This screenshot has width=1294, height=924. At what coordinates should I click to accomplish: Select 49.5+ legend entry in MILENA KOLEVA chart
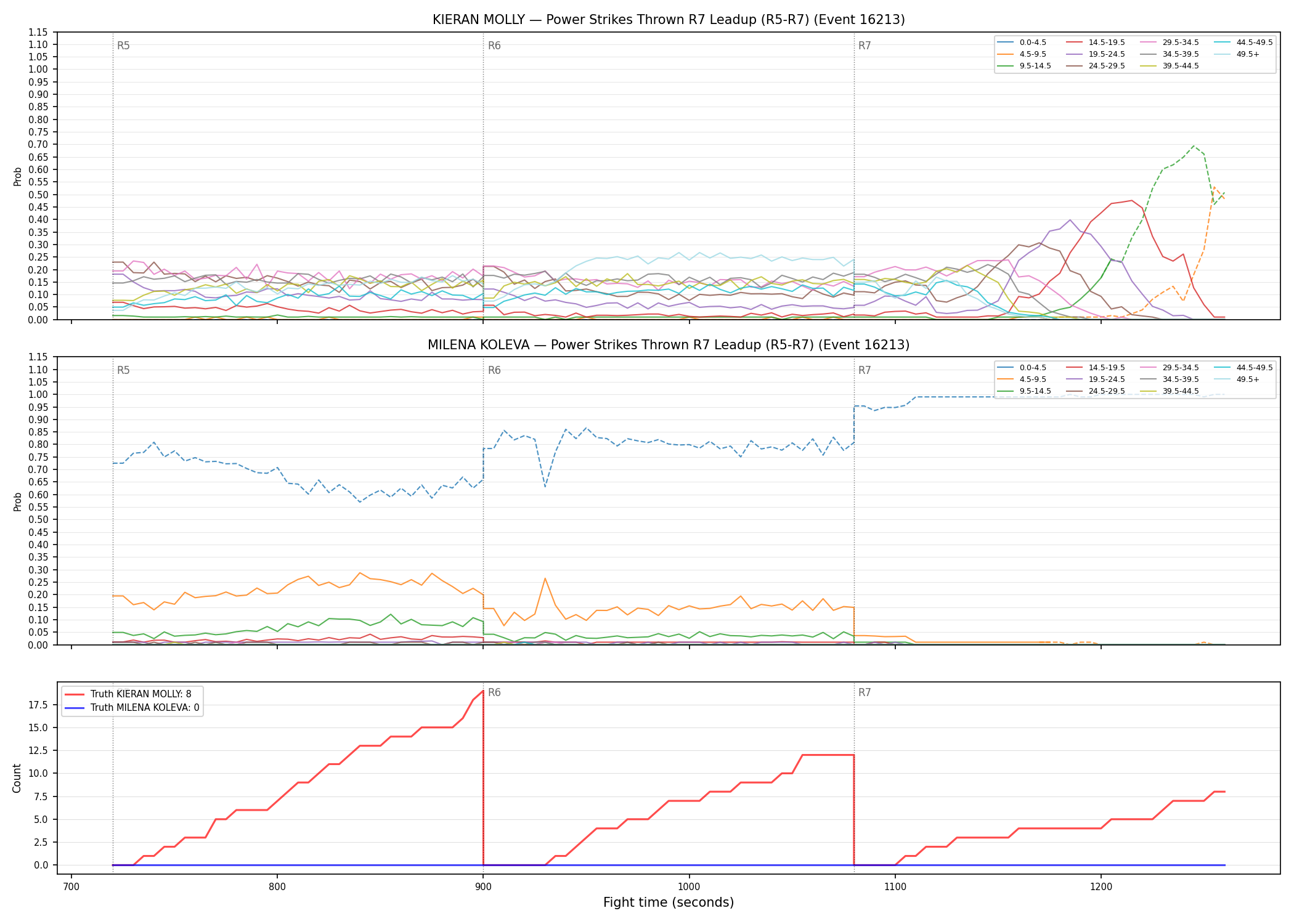click(1237, 379)
